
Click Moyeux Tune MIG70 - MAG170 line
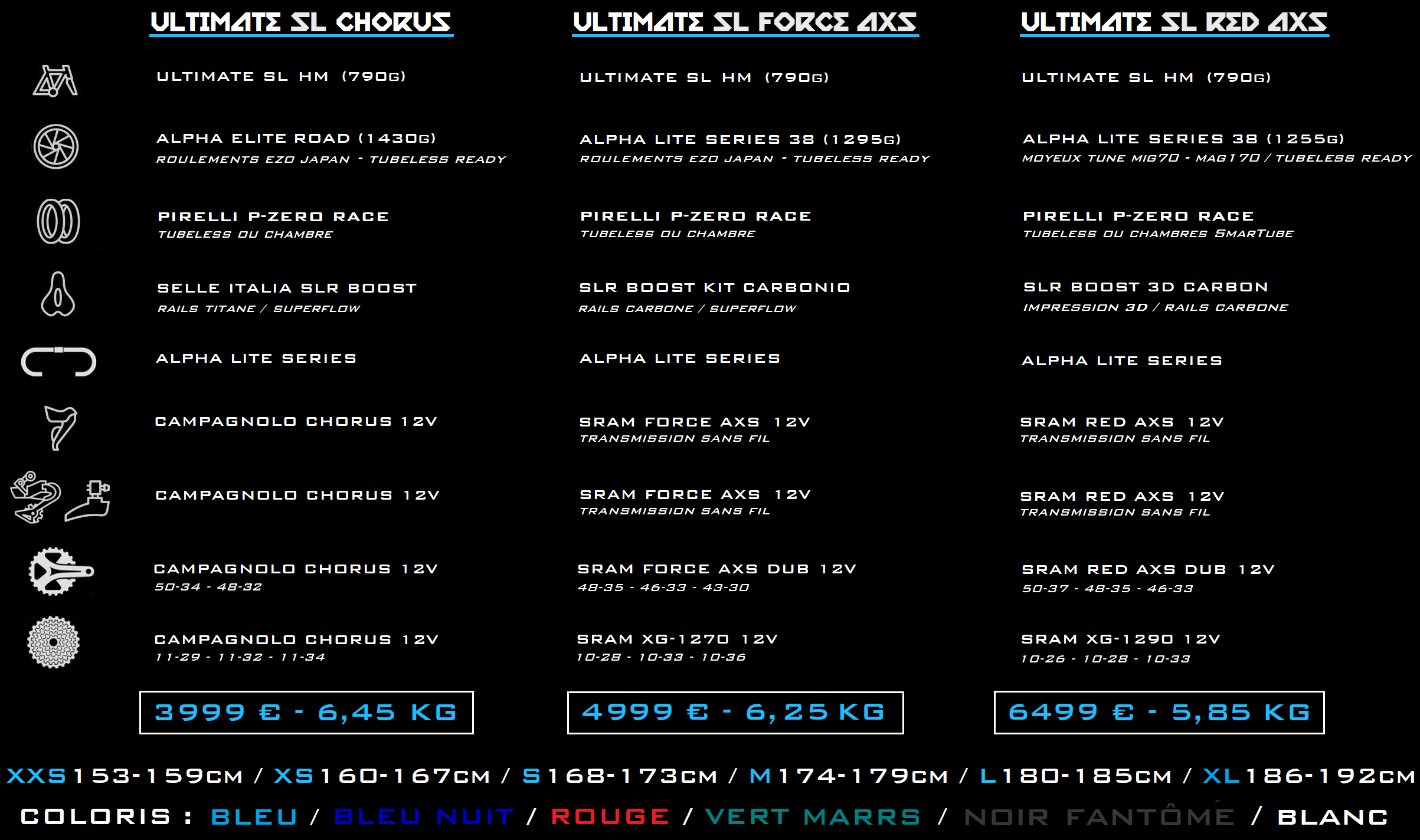[x=1217, y=158]
